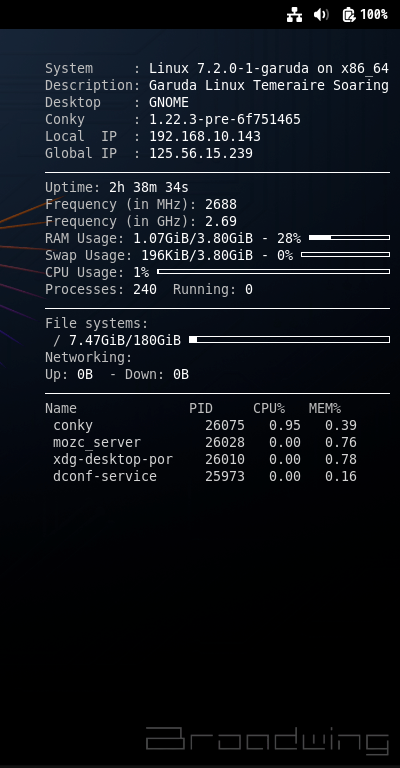Click the Name column header
400x768 pixels.
coord(61,408)
